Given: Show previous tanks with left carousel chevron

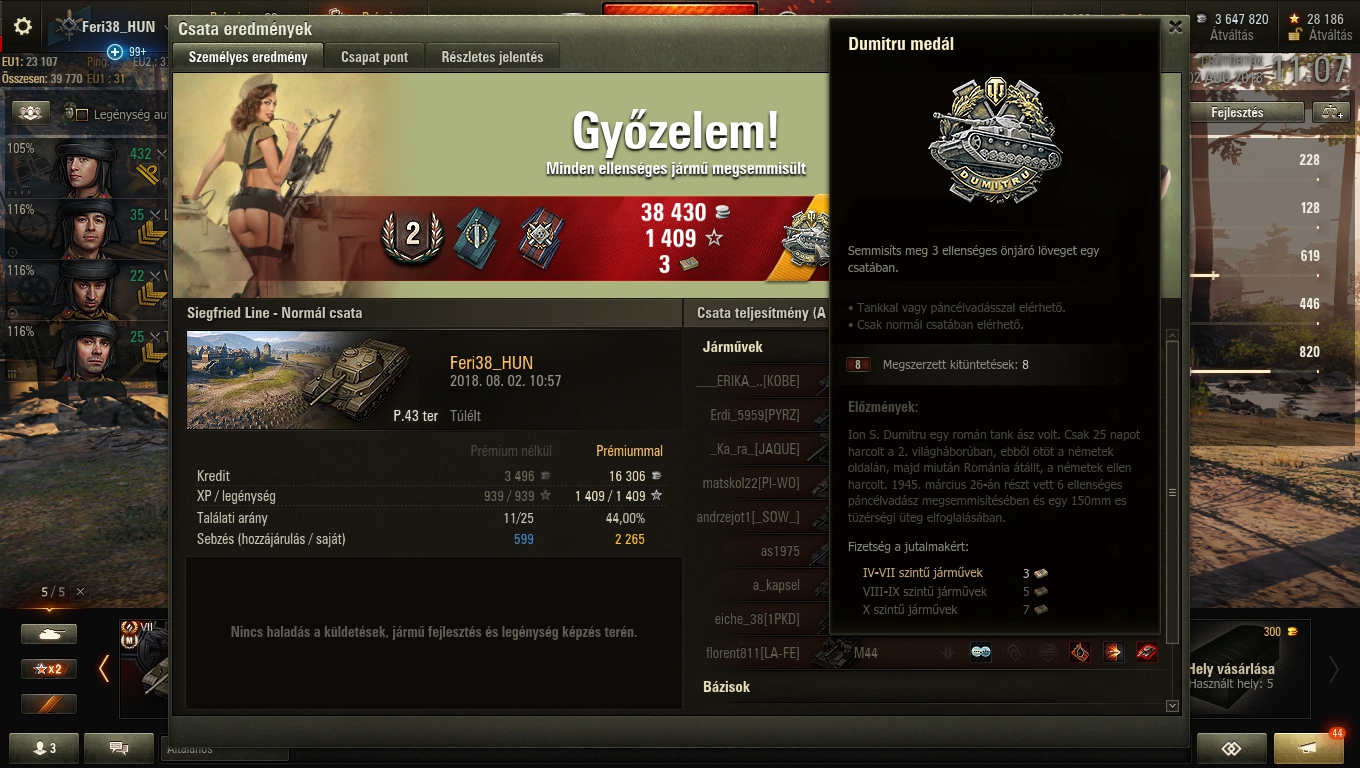Looking at the screenshot, I should pos(104,668).
